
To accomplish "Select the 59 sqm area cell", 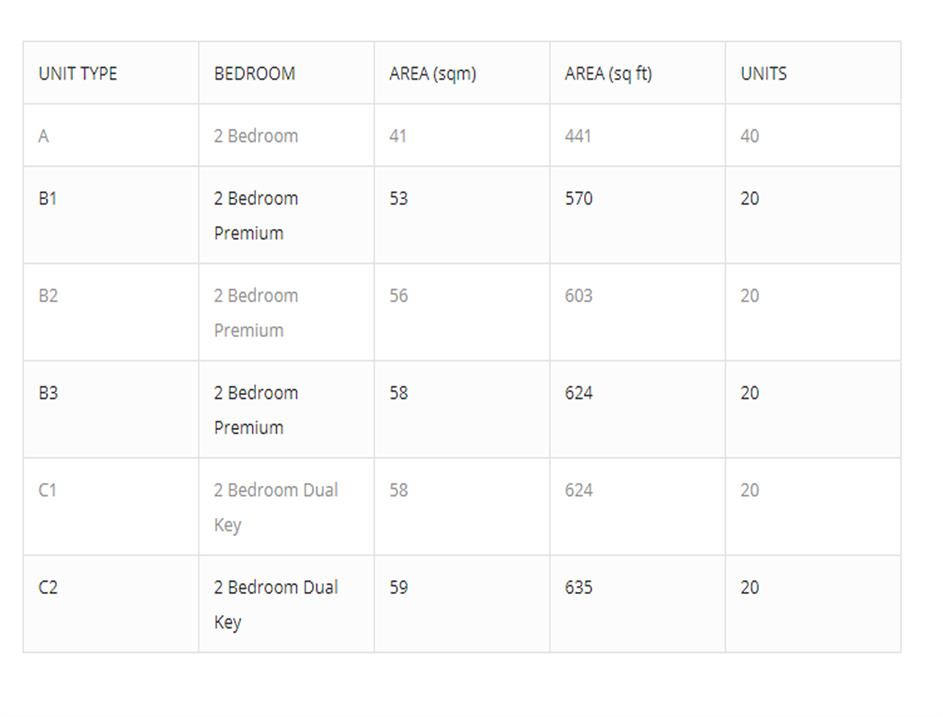I will click(398, 587).
